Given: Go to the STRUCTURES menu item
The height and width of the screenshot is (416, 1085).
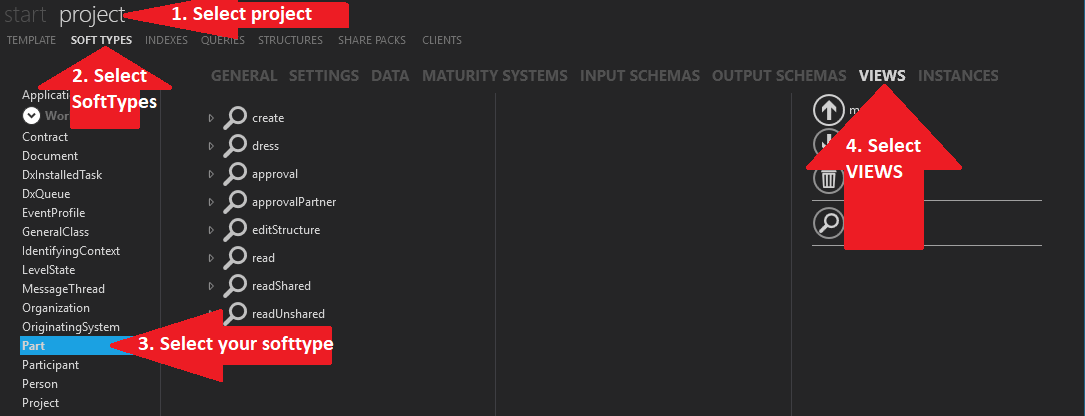Looking at the screenshot, I should click(290, 41).
